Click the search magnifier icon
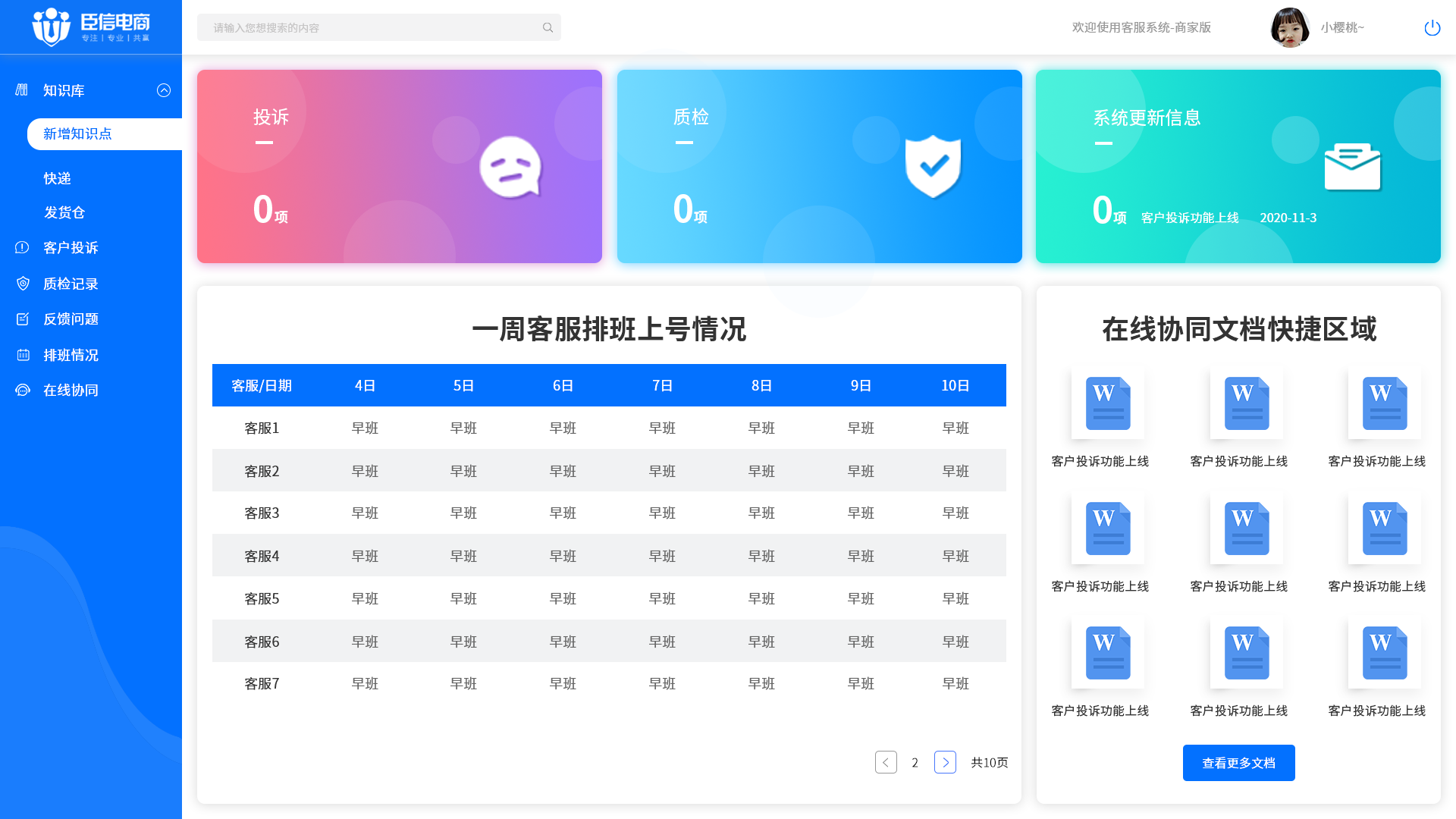Image resolution: width=1456 pixels, height=819 pixels. [x=548, y=27]
